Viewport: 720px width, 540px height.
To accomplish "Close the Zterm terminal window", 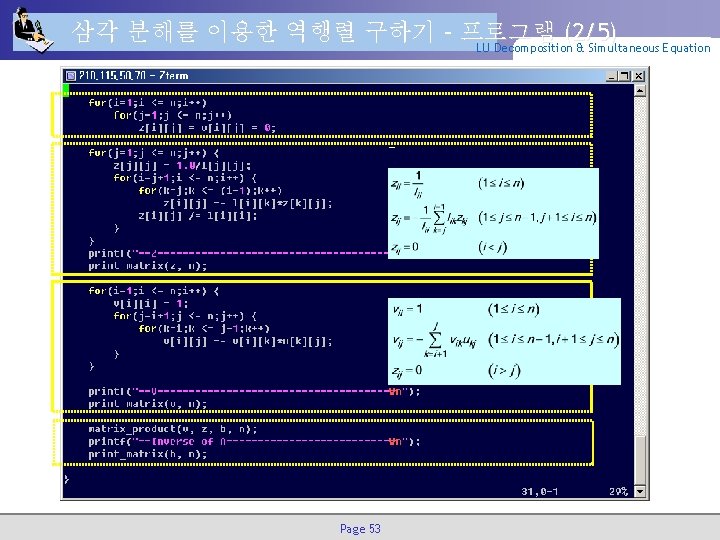I will click(x=639, y=76).
